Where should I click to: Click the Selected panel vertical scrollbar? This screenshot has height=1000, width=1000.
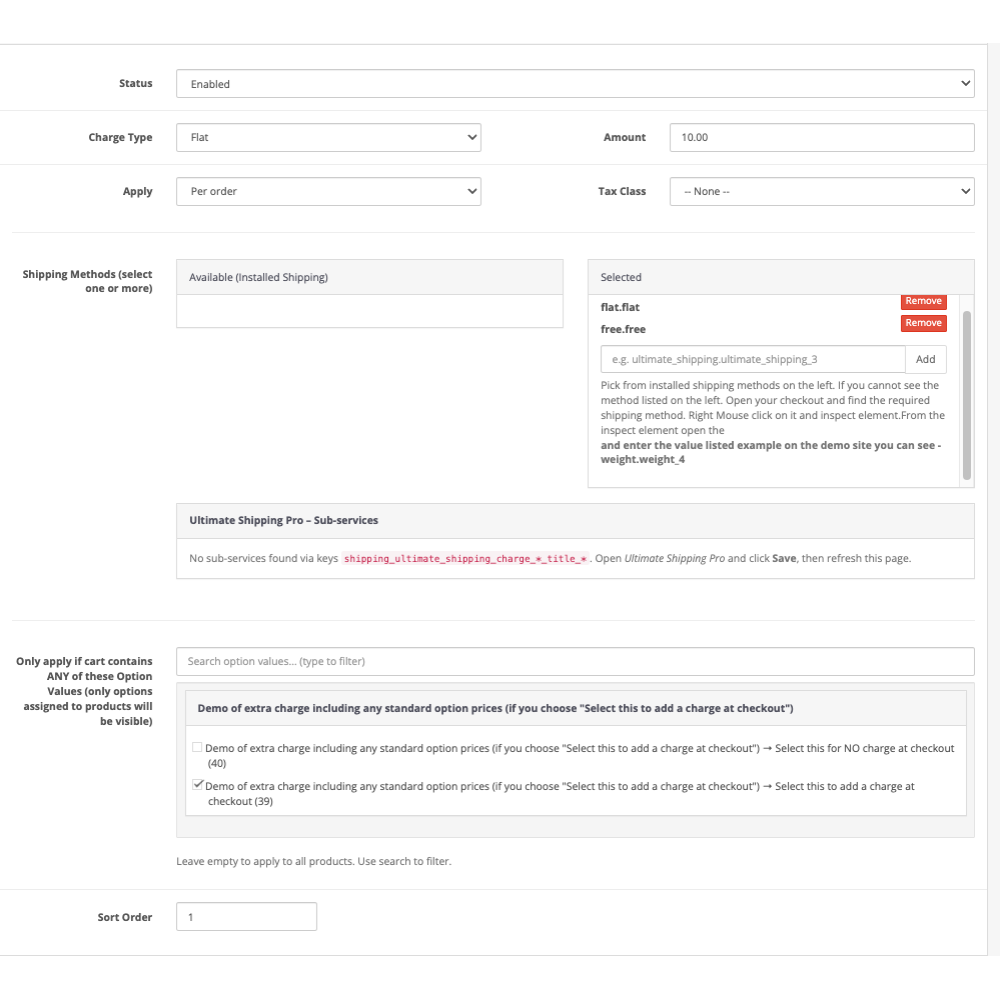coord(966,395)
